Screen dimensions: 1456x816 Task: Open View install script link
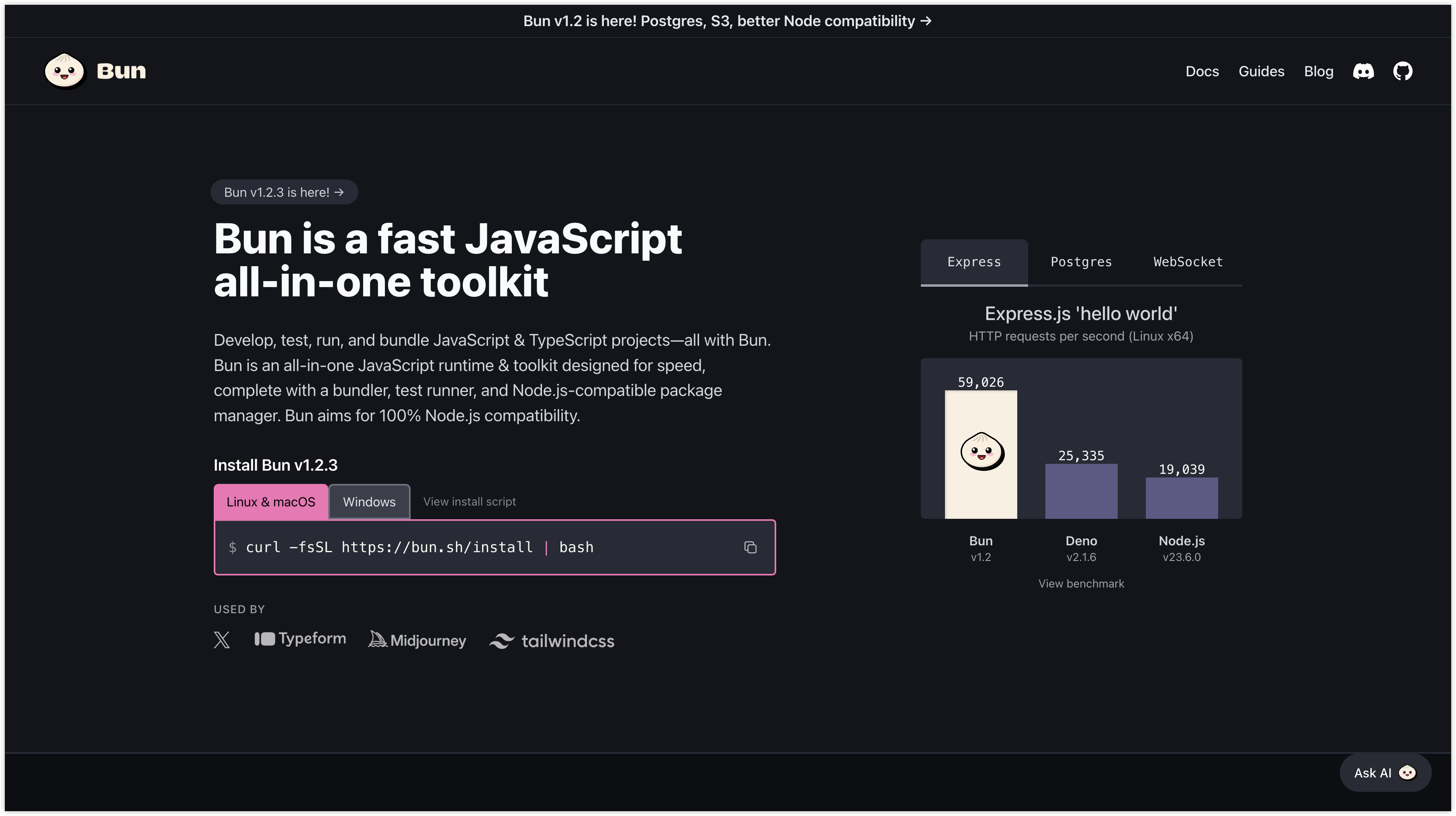tap(469, 502)
